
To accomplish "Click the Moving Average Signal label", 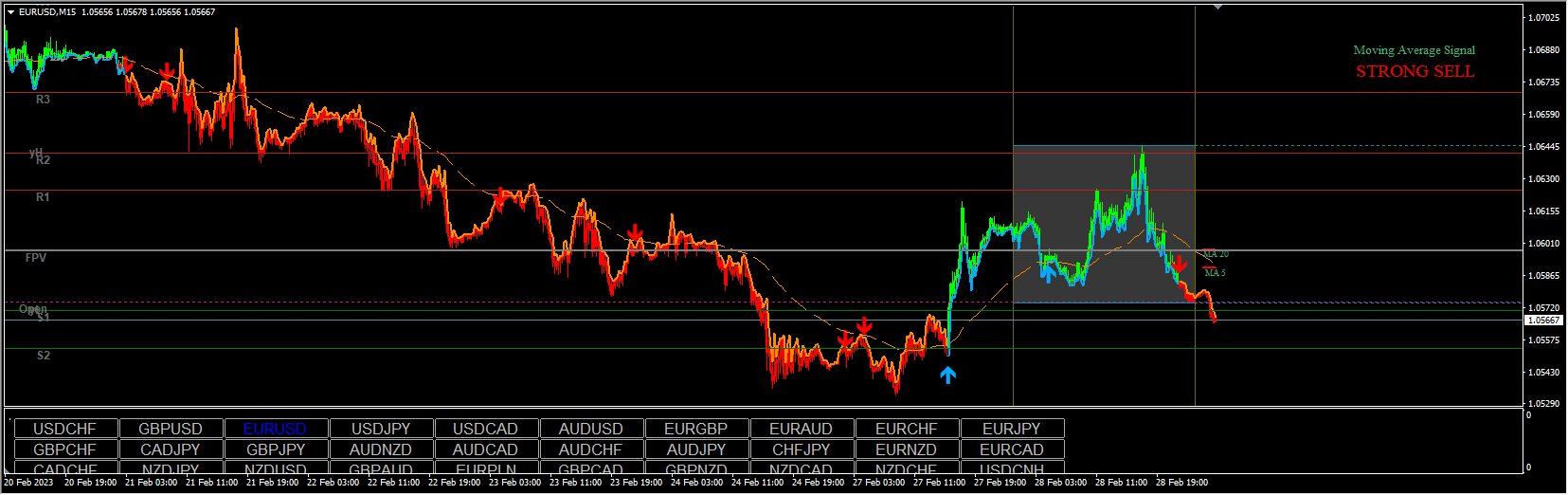I will click(1414, 50).
